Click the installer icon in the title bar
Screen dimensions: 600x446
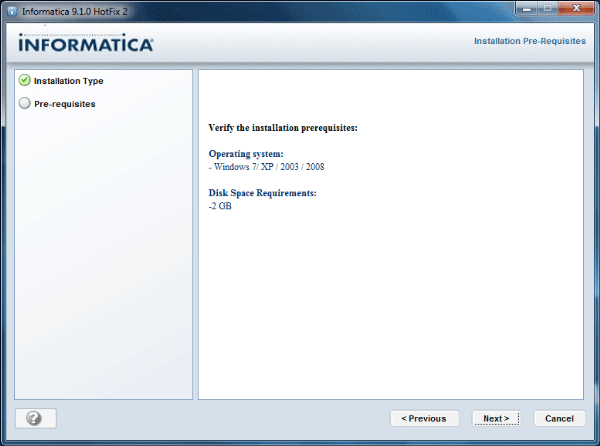[x=12, y=11]
